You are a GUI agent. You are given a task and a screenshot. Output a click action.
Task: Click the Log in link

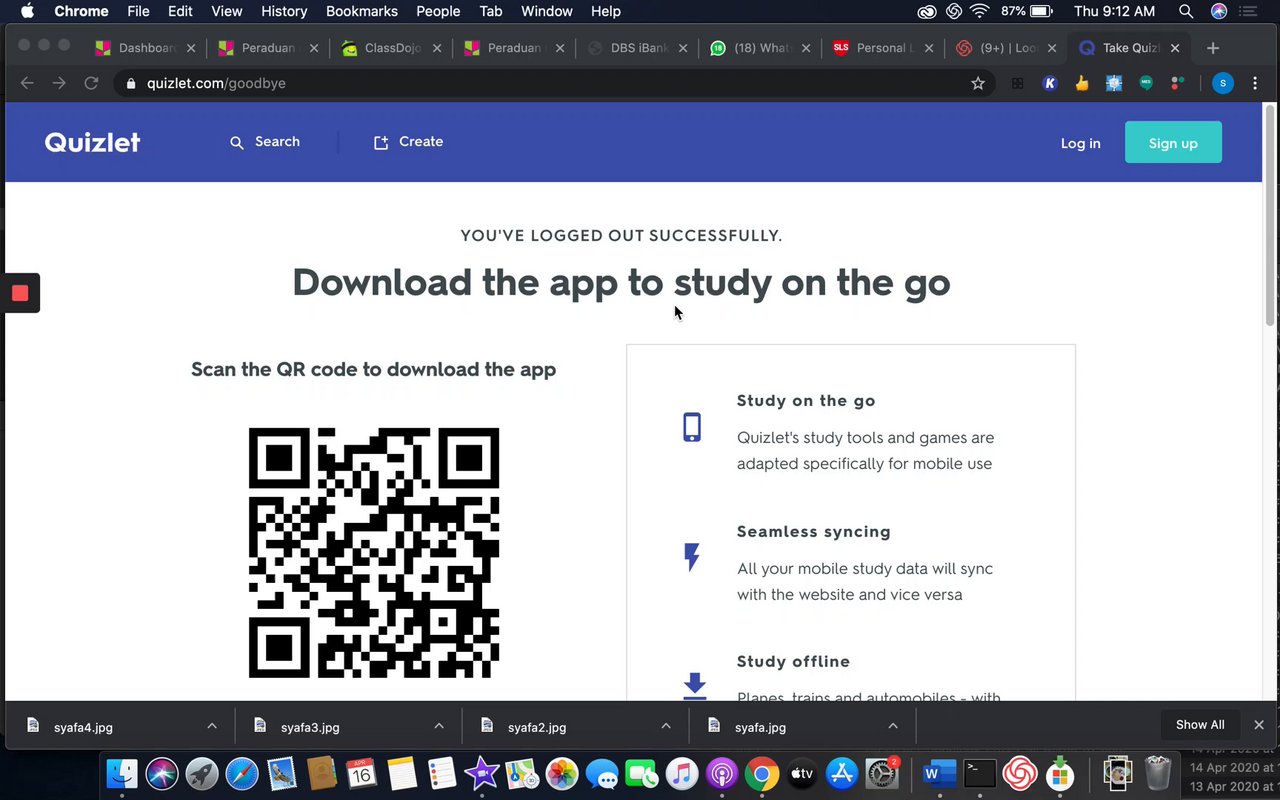point(1080,143)
